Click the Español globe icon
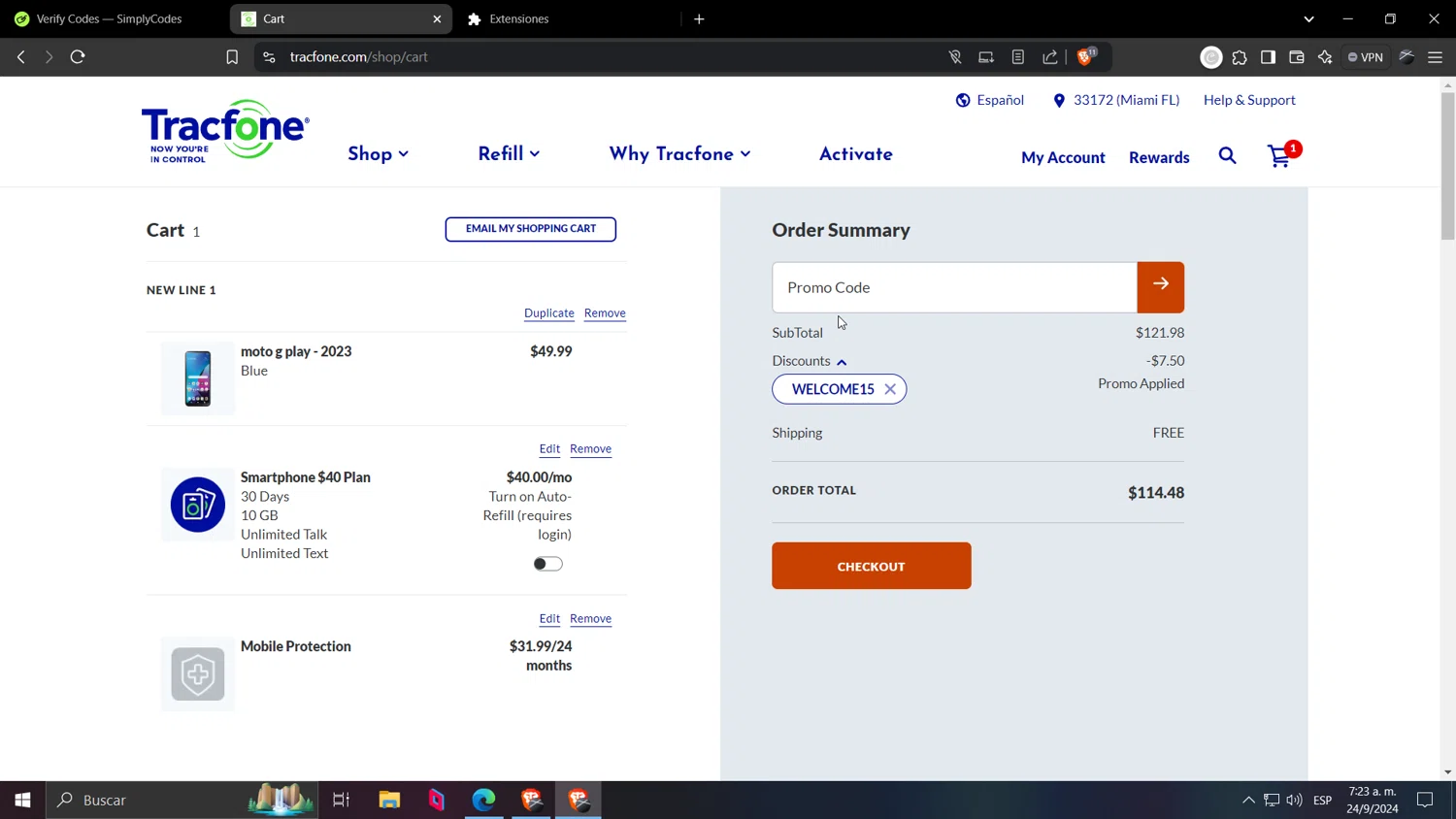The height and width of the screenshot is (819, 1456). pos(963,100)
